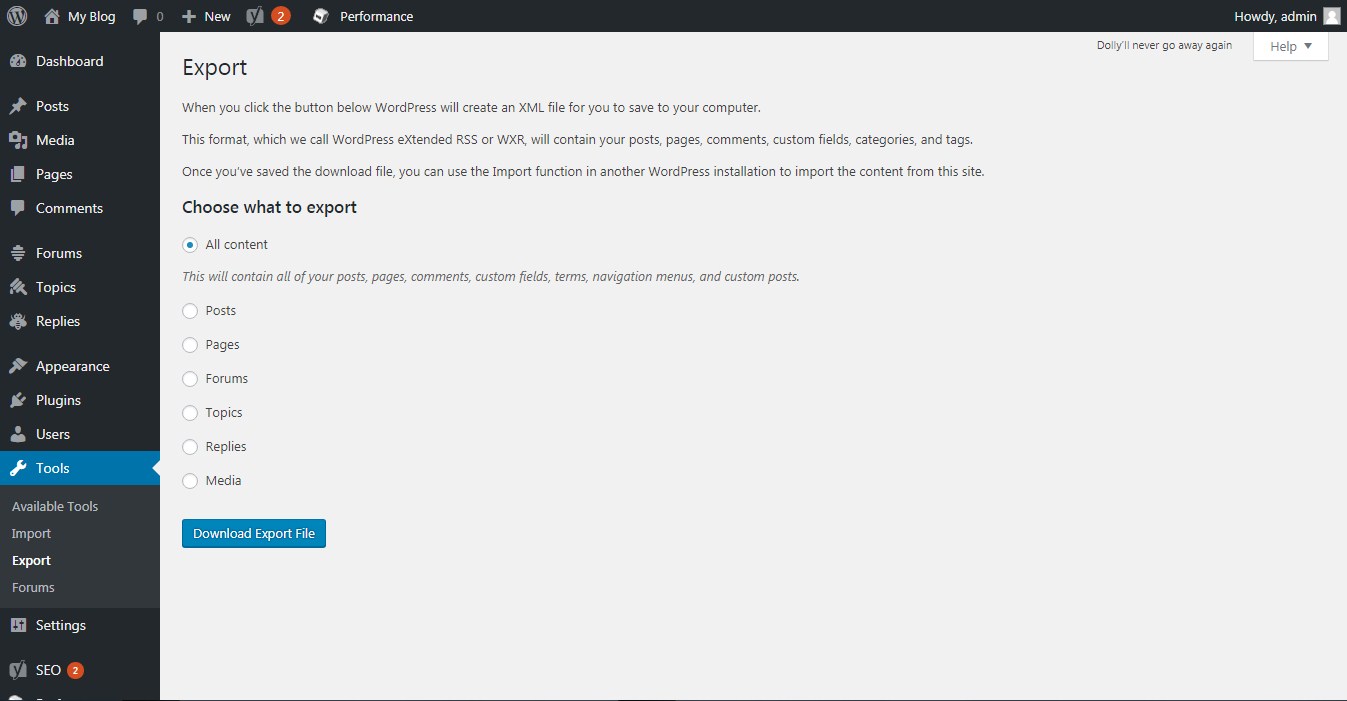
Task: Select the All content radio button
Action: coord(190,245)
